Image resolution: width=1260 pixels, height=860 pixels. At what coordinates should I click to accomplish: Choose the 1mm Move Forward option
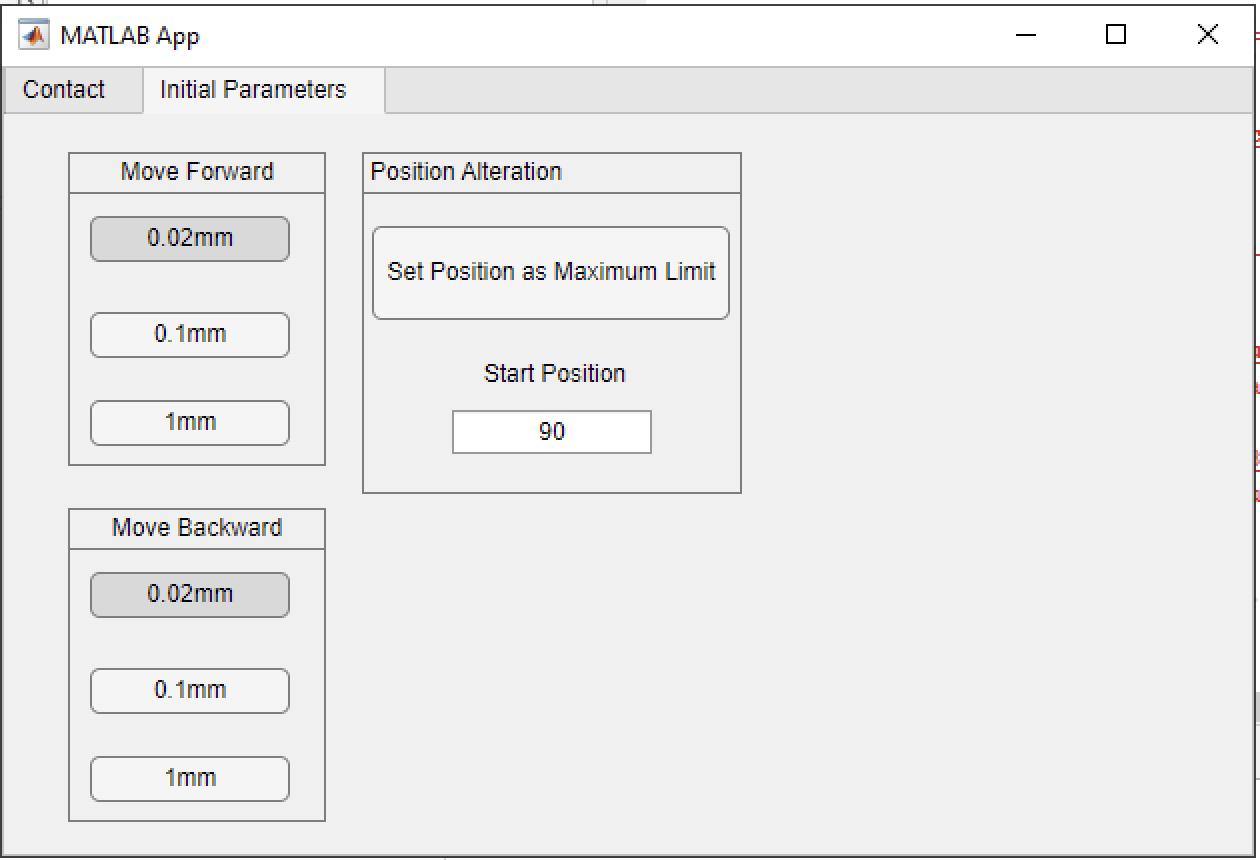[190, 423]
